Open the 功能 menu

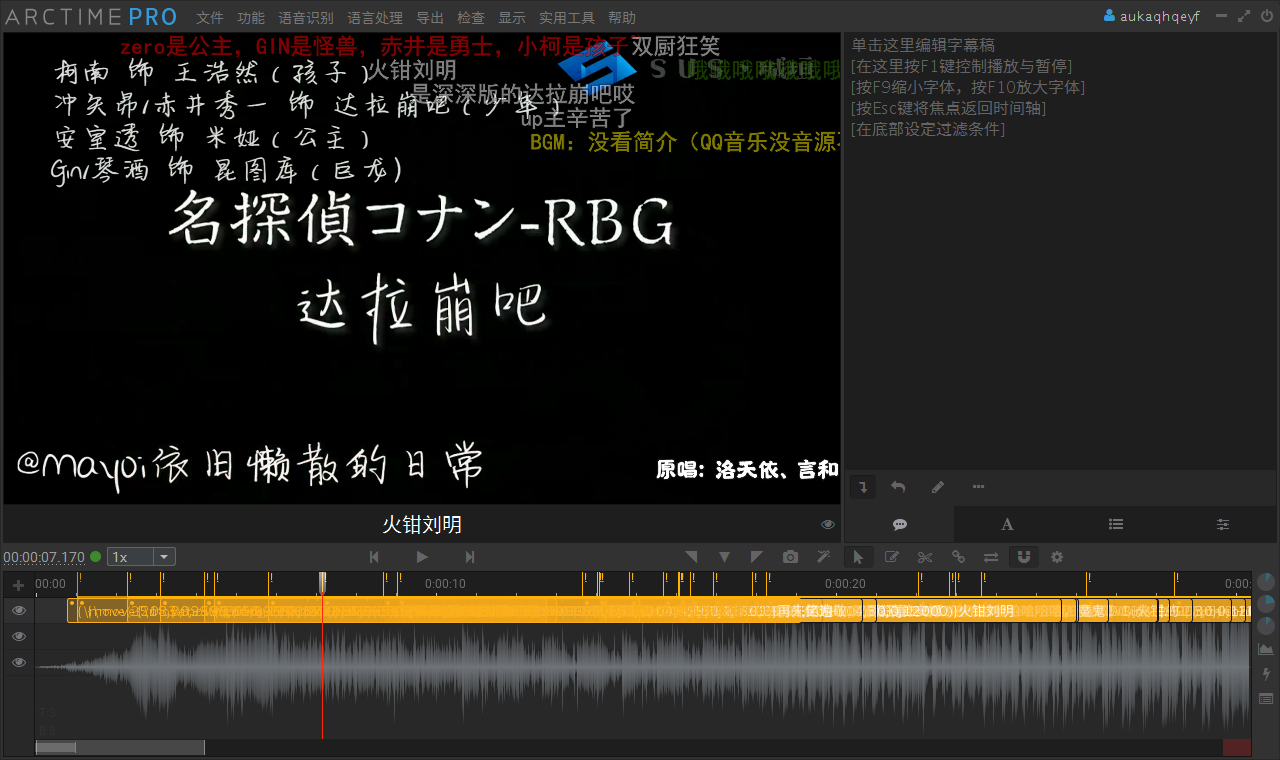[251, 18]
